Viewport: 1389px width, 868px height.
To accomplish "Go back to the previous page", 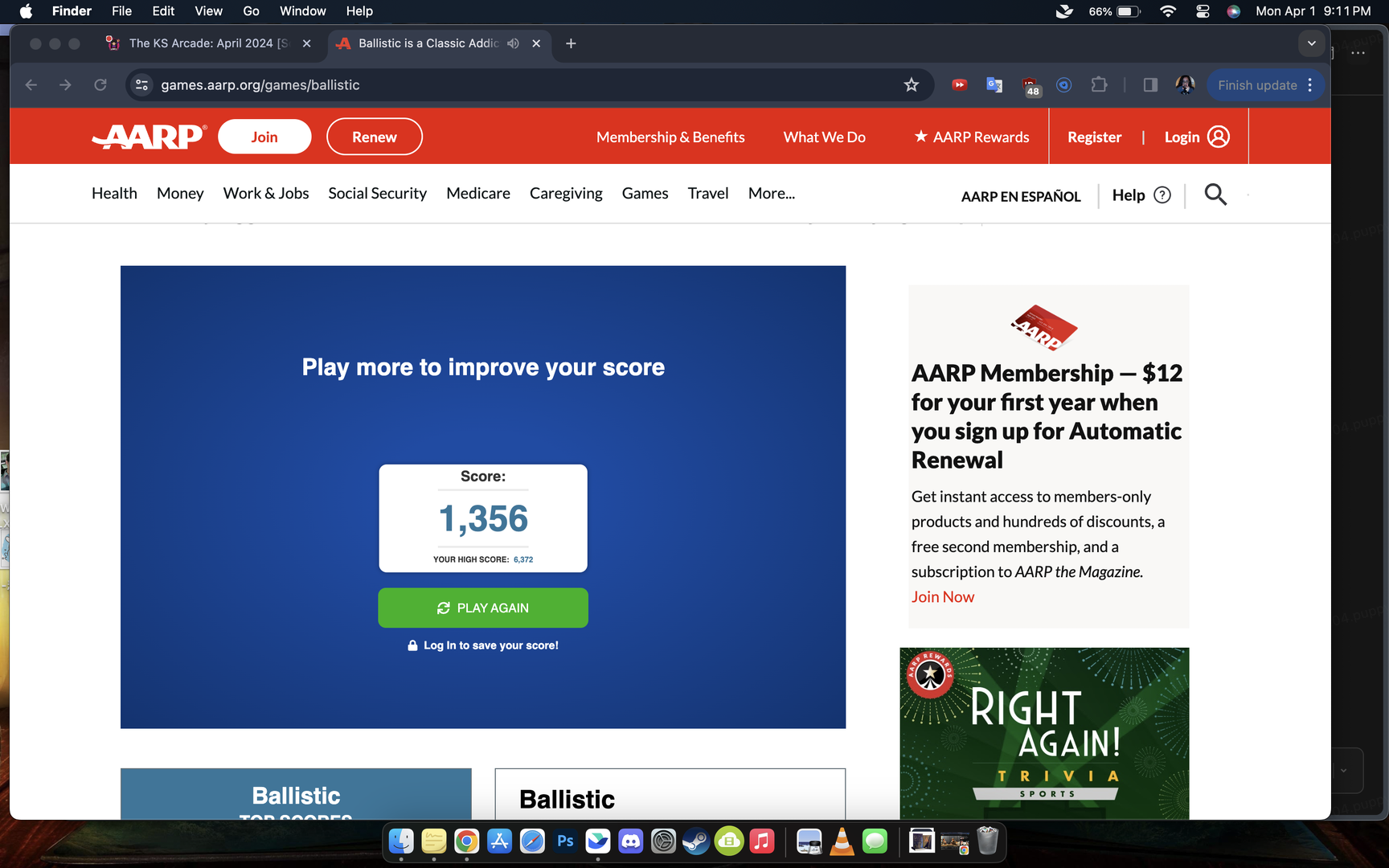I will pyautogui.click(x=31, y=85).
